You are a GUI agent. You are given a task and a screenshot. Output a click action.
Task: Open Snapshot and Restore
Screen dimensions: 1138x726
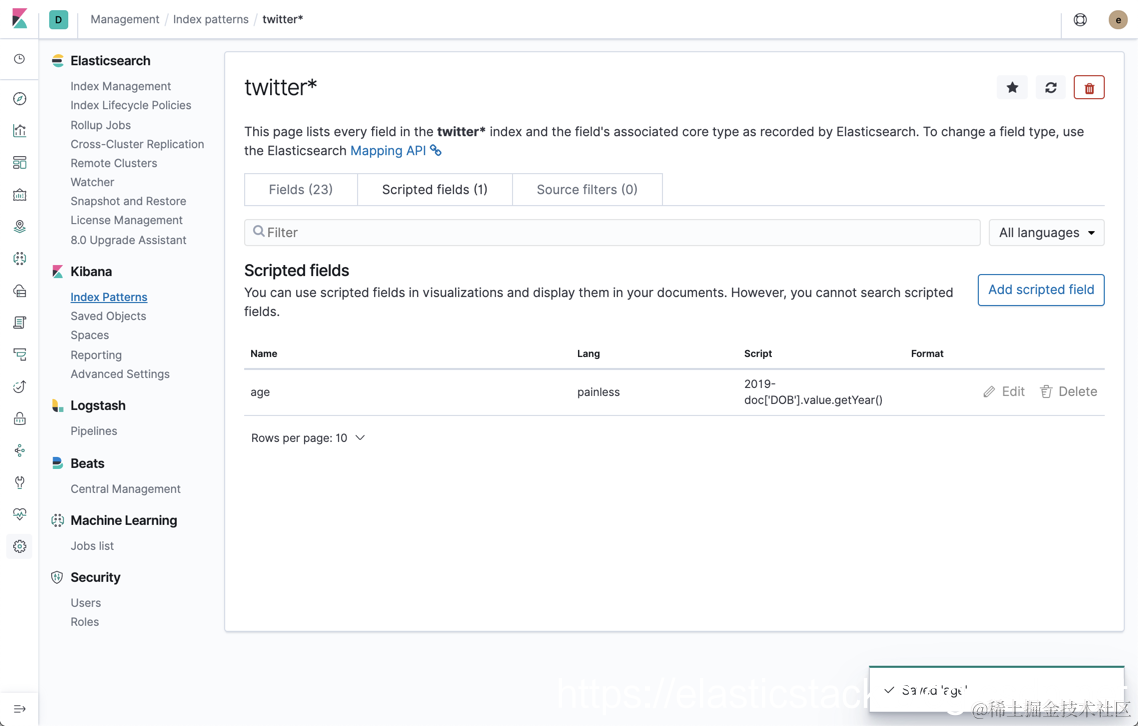coord(128,201)
